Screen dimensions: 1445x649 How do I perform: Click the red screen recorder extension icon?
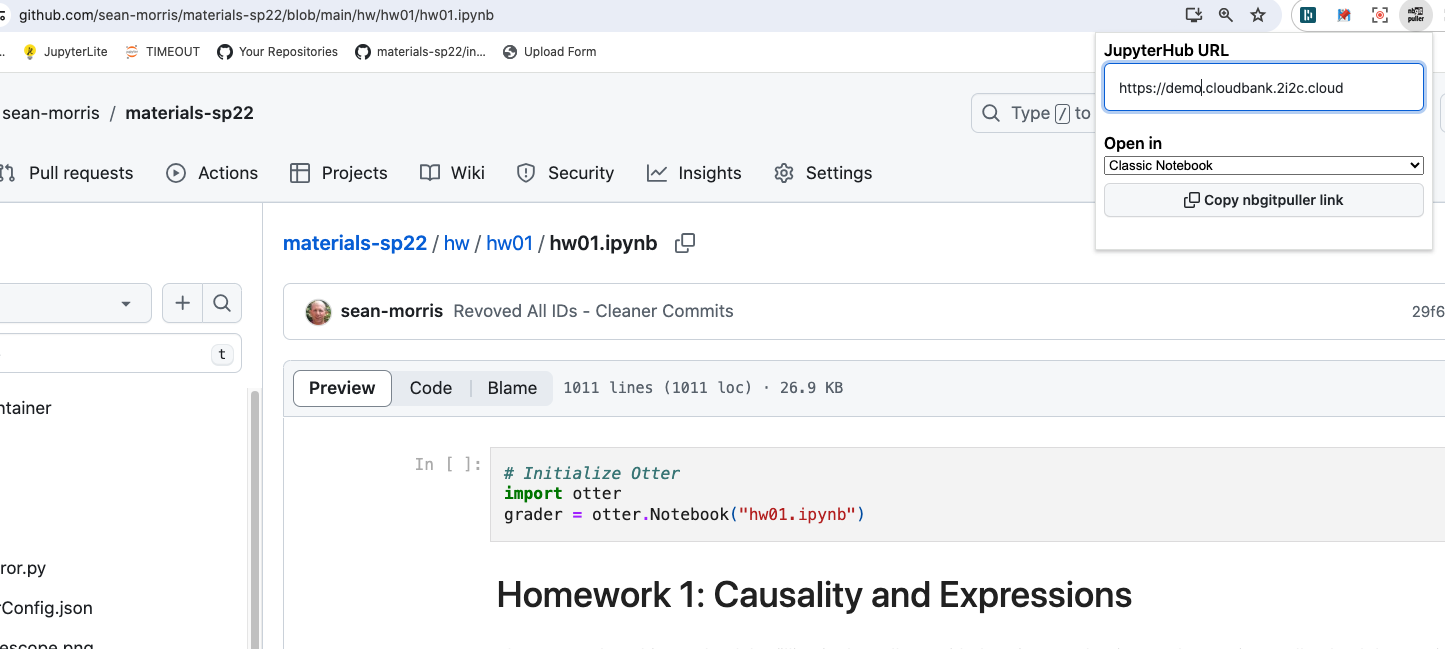pos(1380,15)
